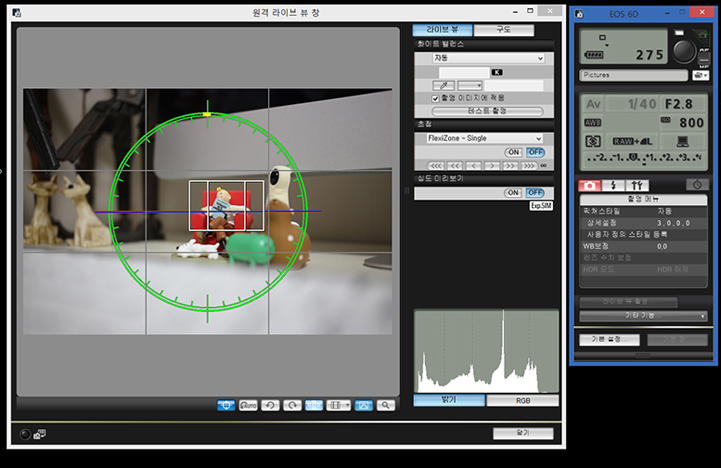The image size is (721, 468).
Task: Click the metering mode icon
Action: click(x=593, y=141)
